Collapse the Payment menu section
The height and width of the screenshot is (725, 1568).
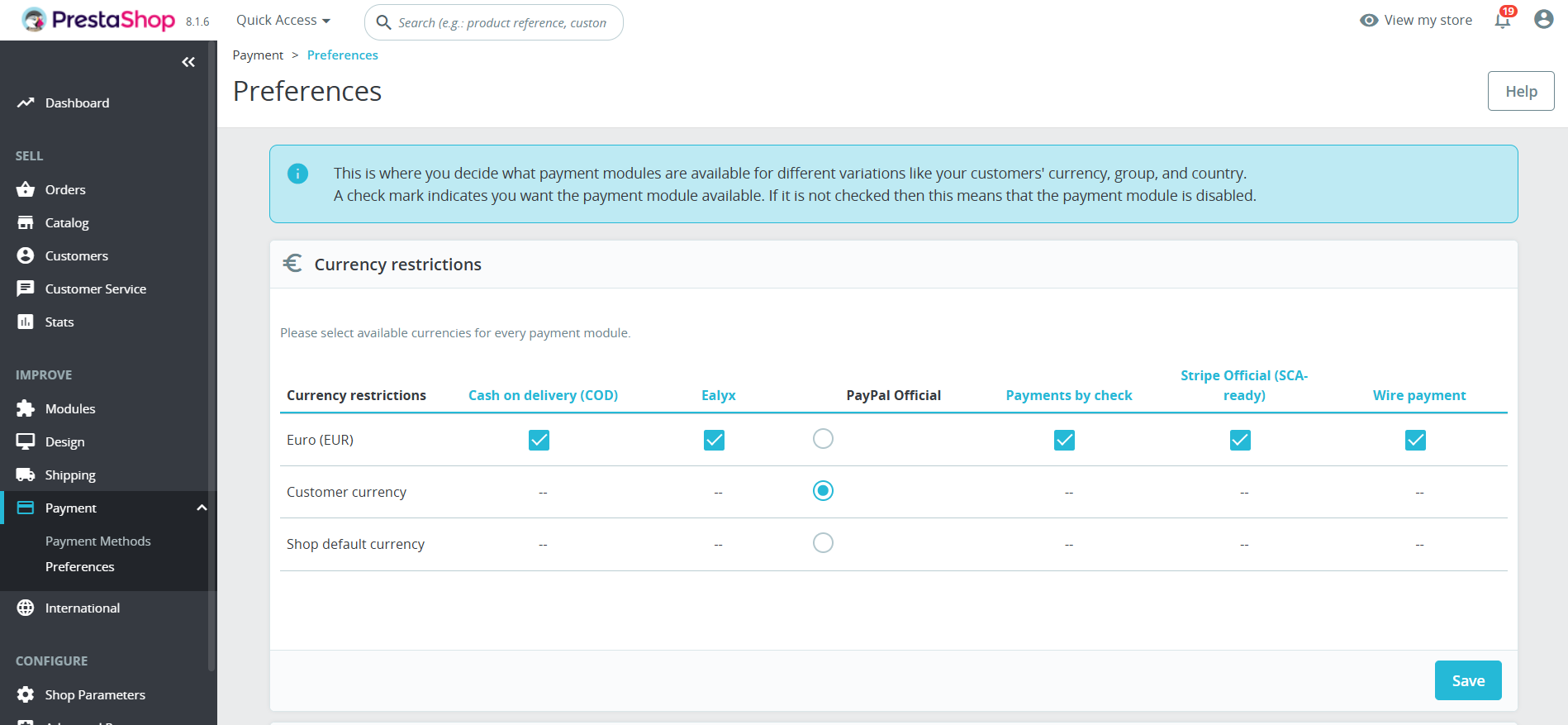point(202,508)
